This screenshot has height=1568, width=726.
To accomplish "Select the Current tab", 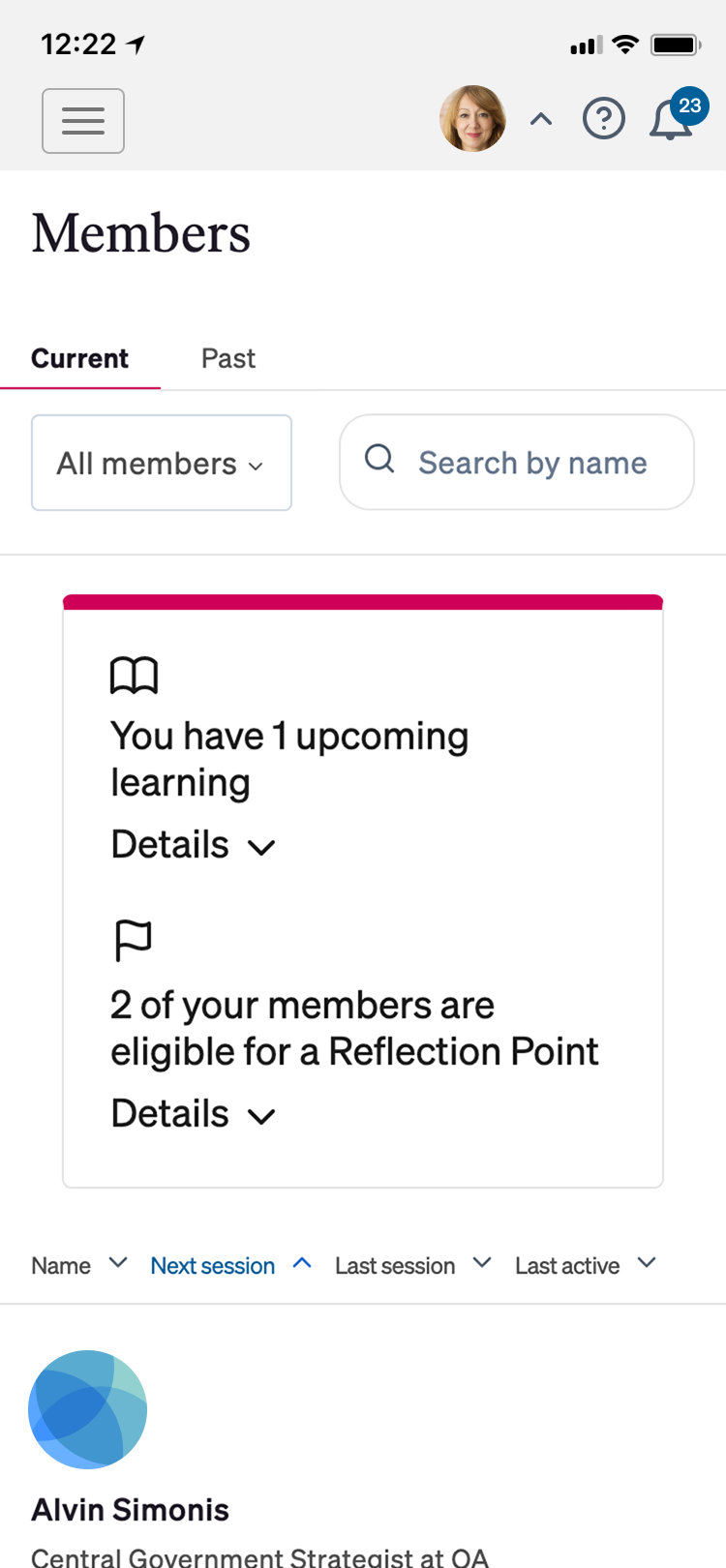I will click(x=80, y=358).
